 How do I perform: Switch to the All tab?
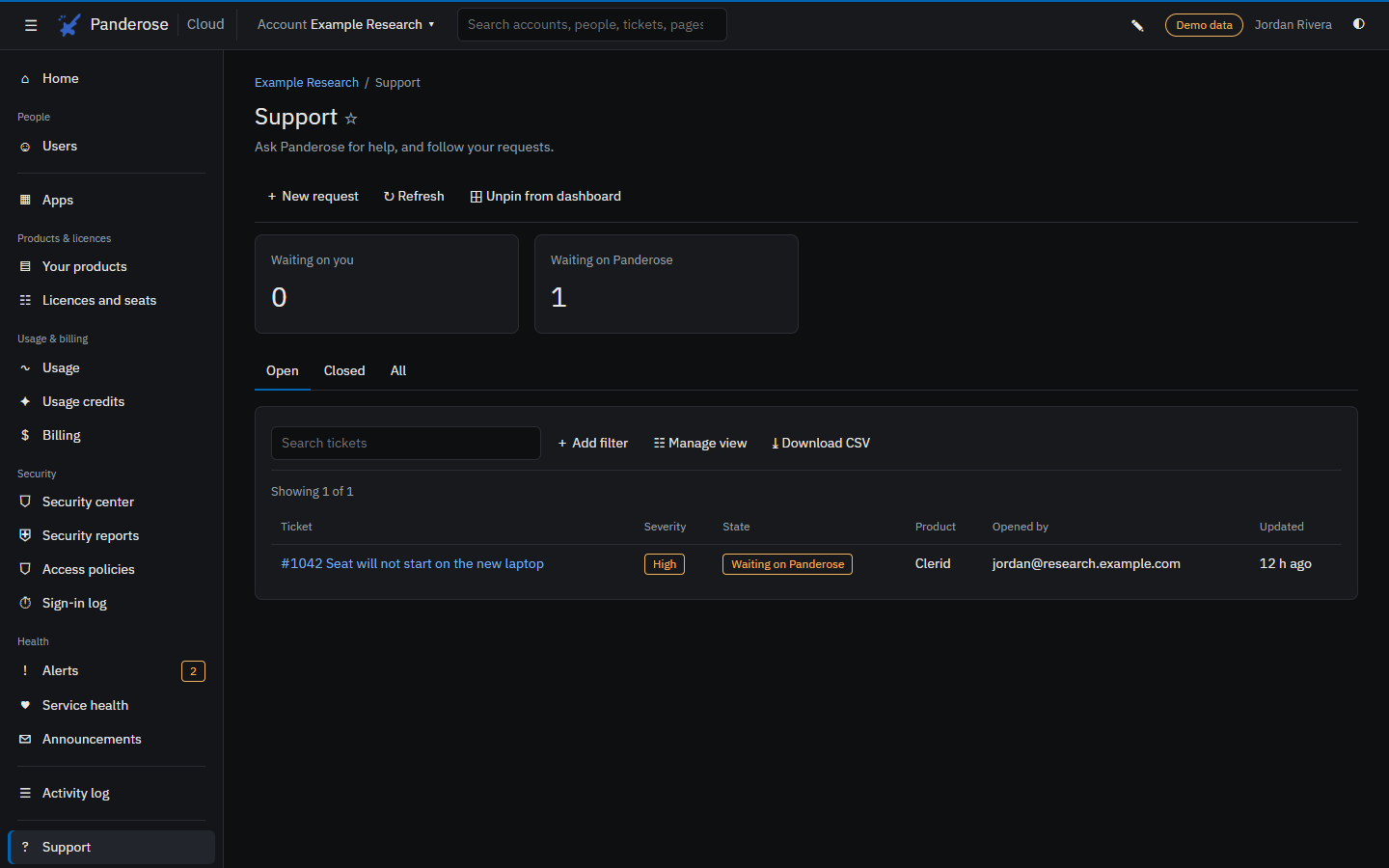(398, 371)
